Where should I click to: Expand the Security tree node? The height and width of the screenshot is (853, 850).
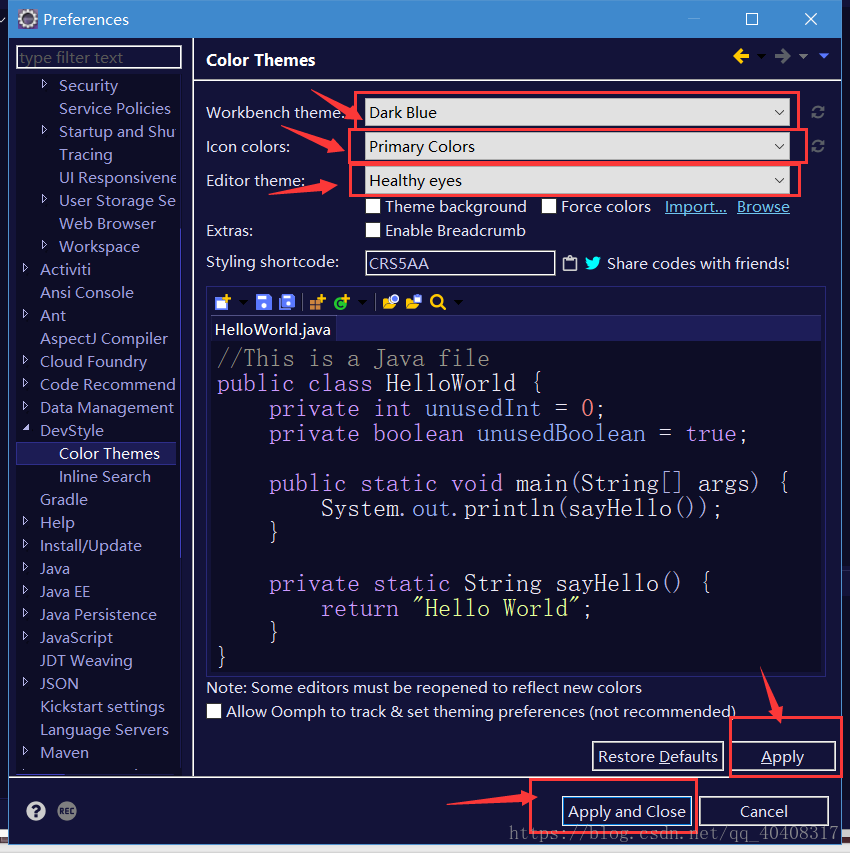point(45,84)
